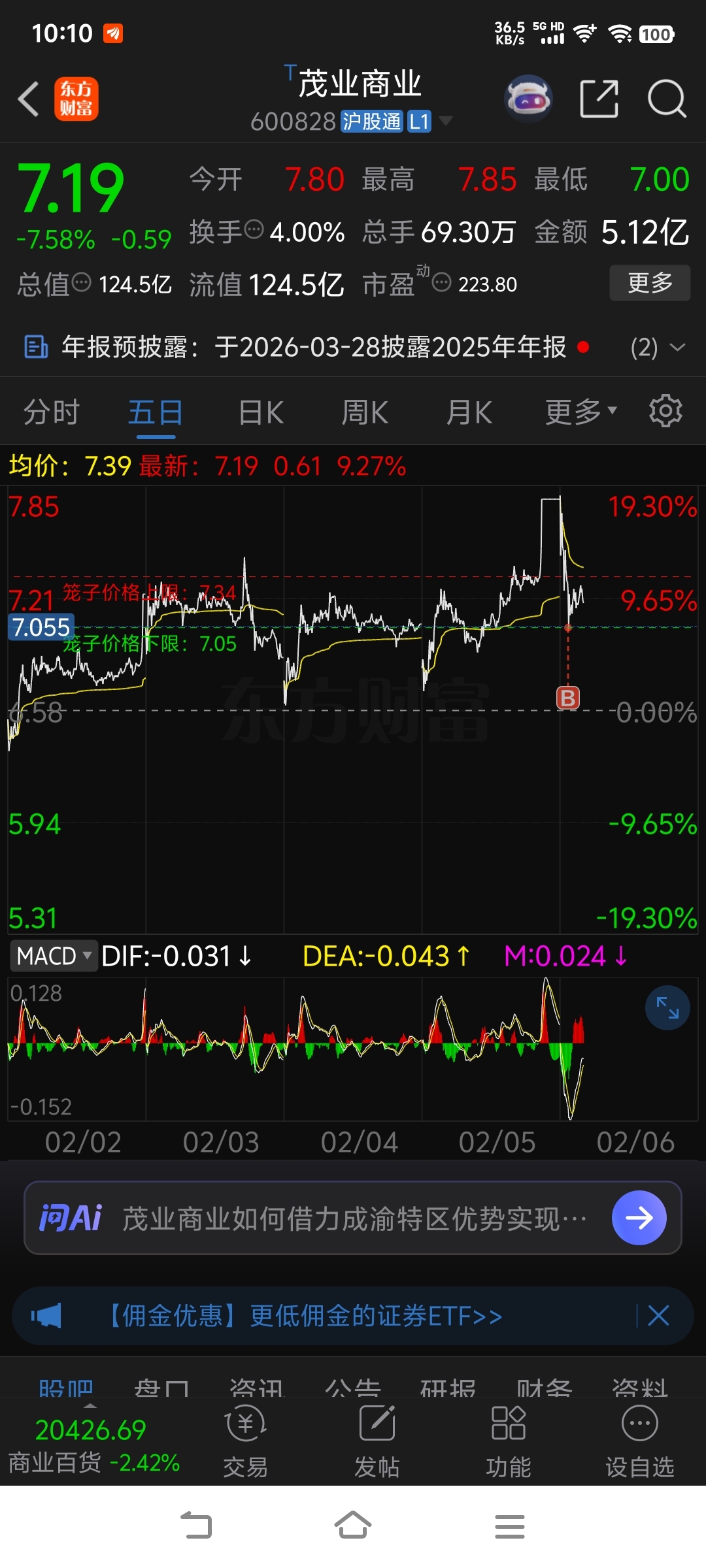This screenshot has height=1568, width=706.
Task: Tap the megaphone promo icon
Action: [46, 1315]
